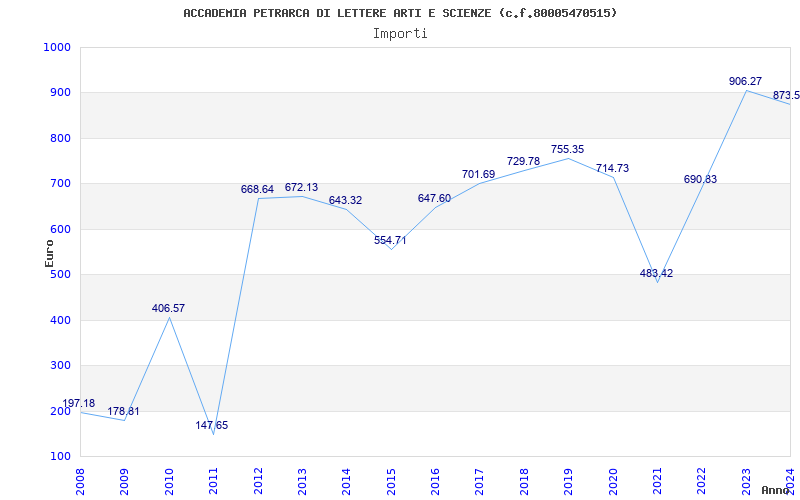Select data value 554.71

[390, 241]
